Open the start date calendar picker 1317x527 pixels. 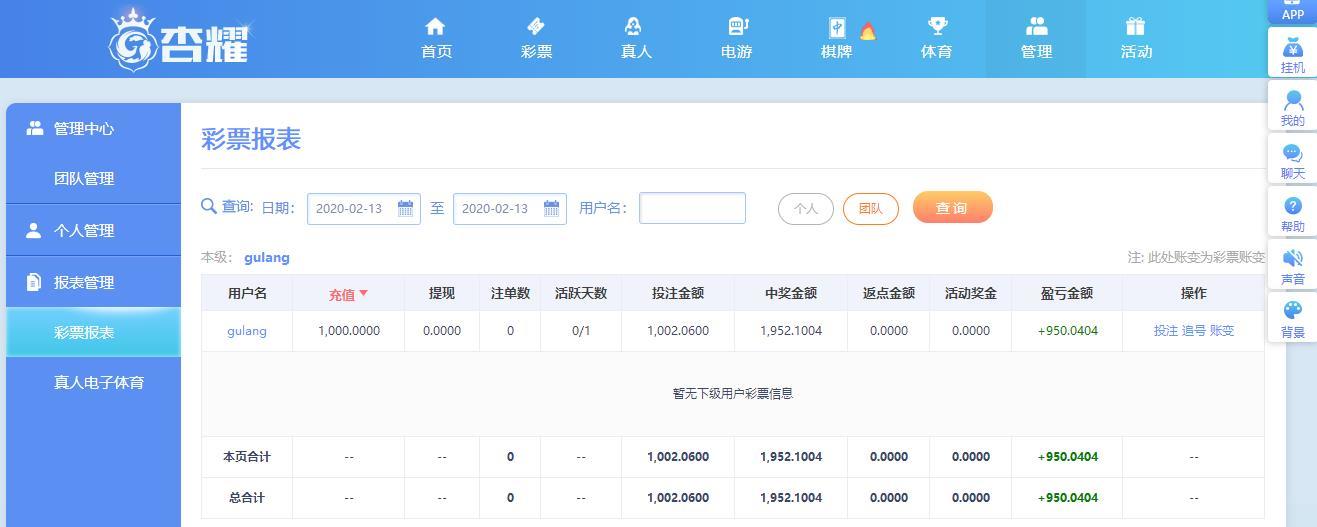(405, 208)
